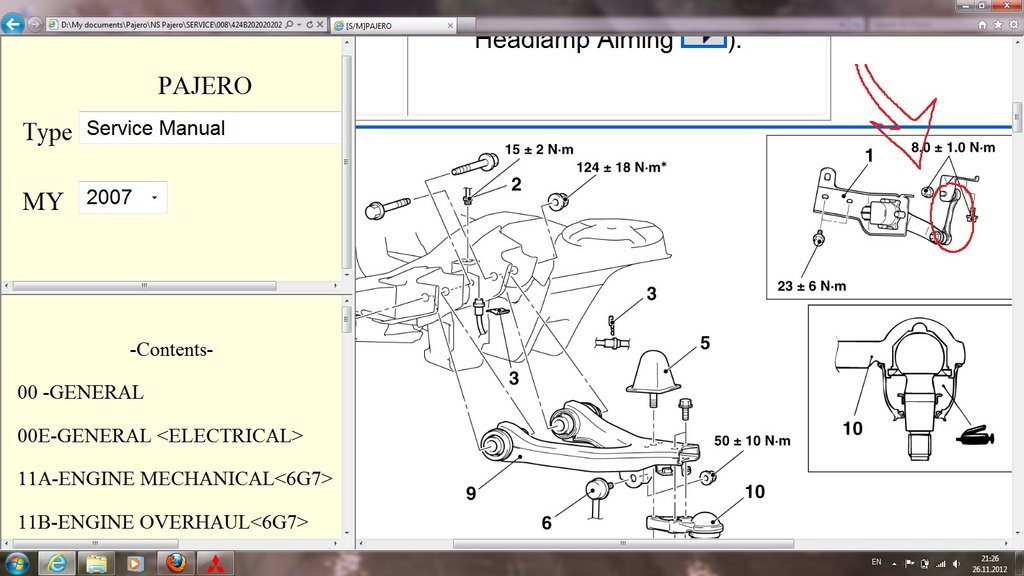The height and width of the screenshot is (576, 1024).
Task: Click part number 9 label in diagram
Action: point(471,494)
